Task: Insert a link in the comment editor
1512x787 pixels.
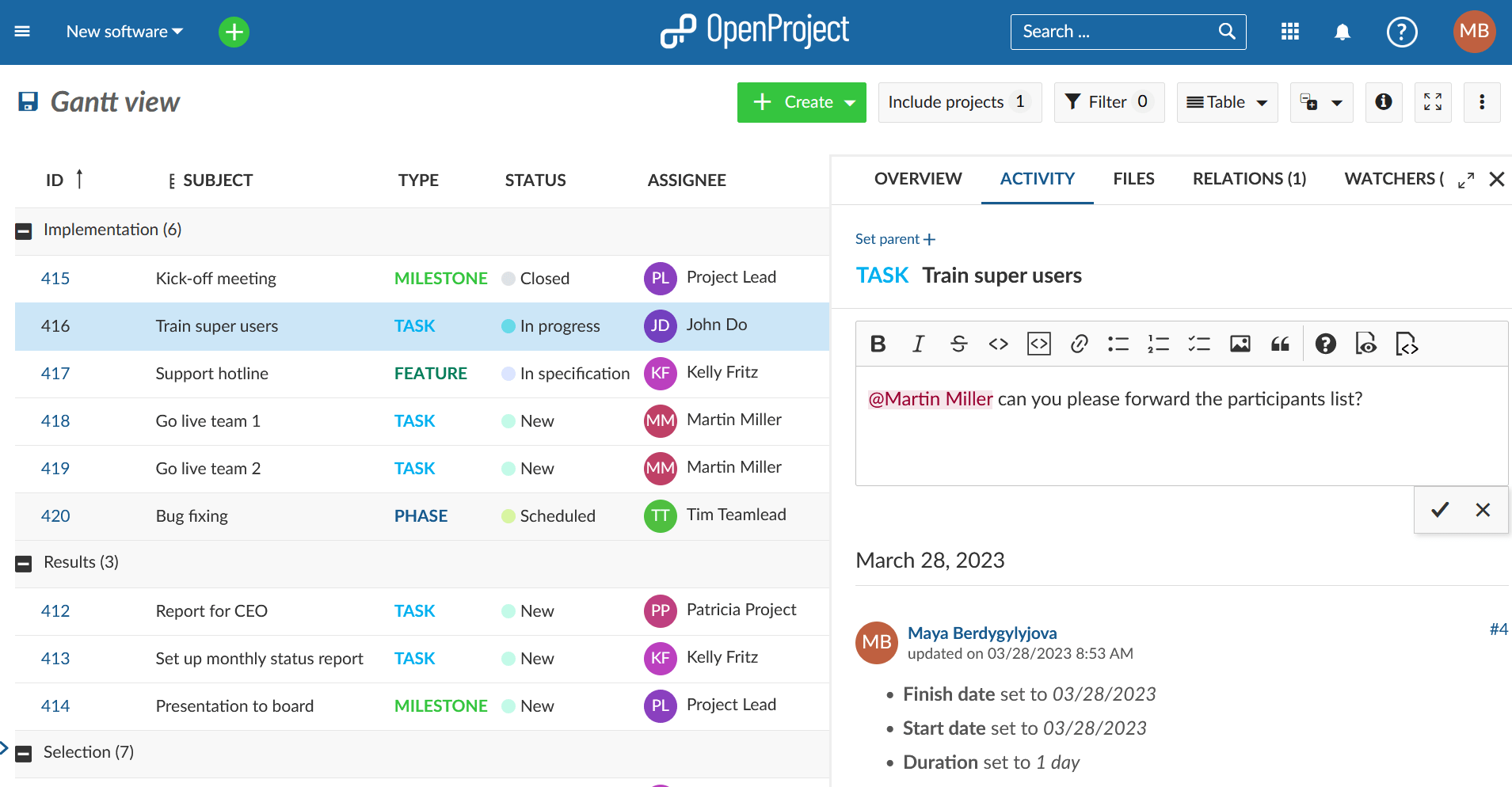Action: click(1079, 343)
